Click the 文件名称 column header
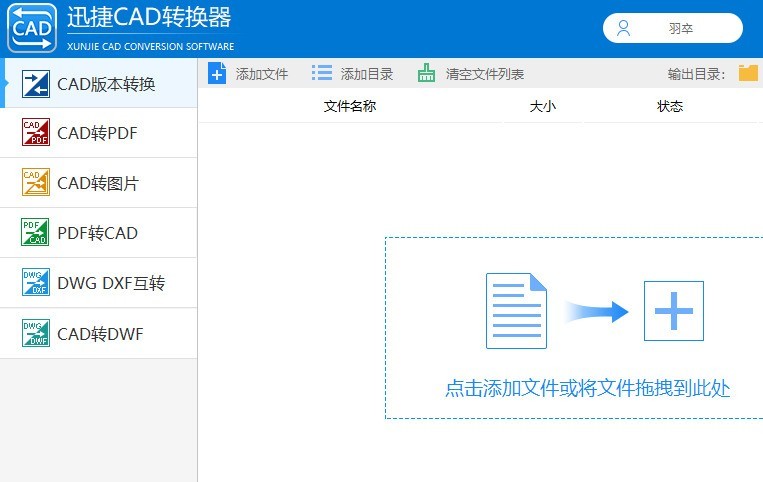The height and width of the screenshot is (482, 763). [x=350, y=106]
